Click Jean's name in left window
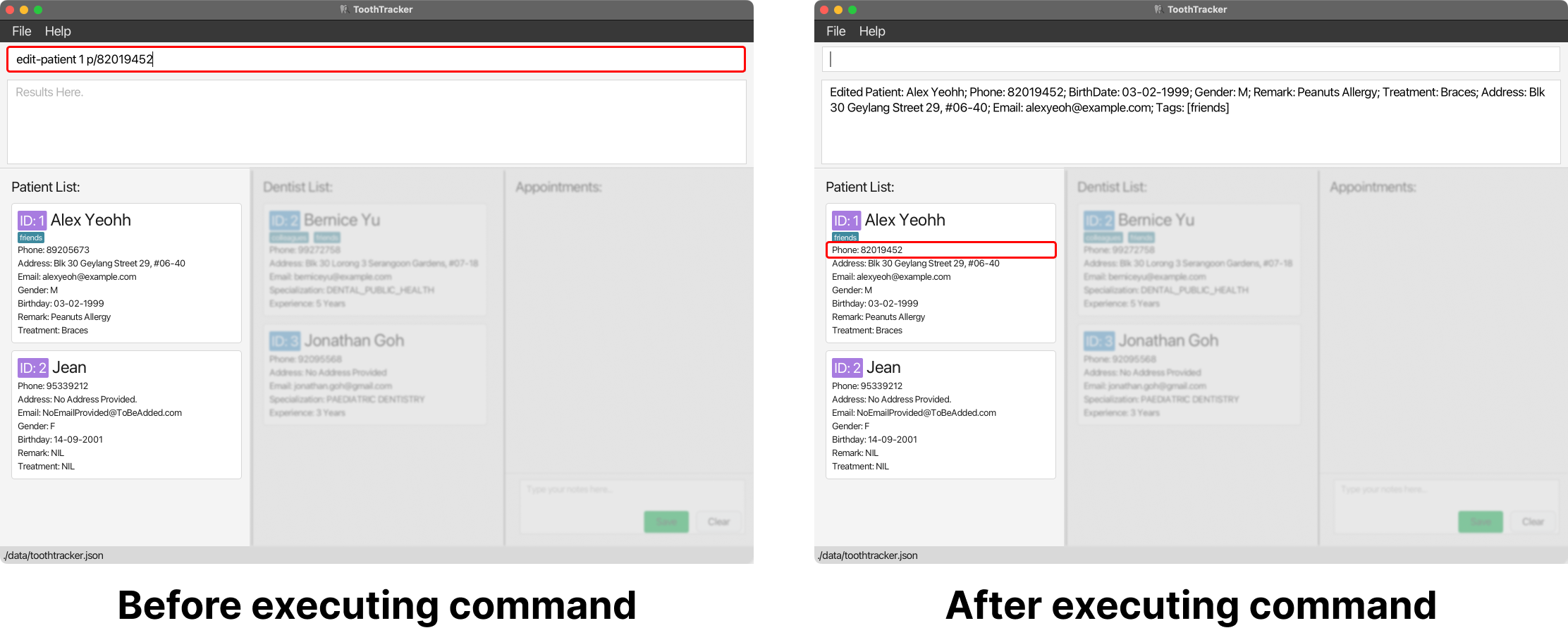This screenshot has height=628, width=1568. click(x=69, y=367)
